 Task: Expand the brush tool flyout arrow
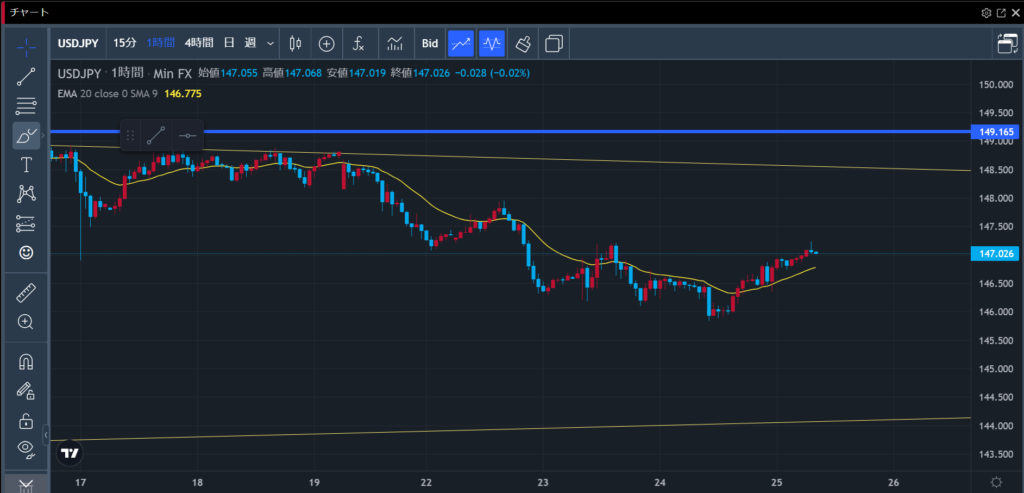pyautogui.click(x=43, y=136)
